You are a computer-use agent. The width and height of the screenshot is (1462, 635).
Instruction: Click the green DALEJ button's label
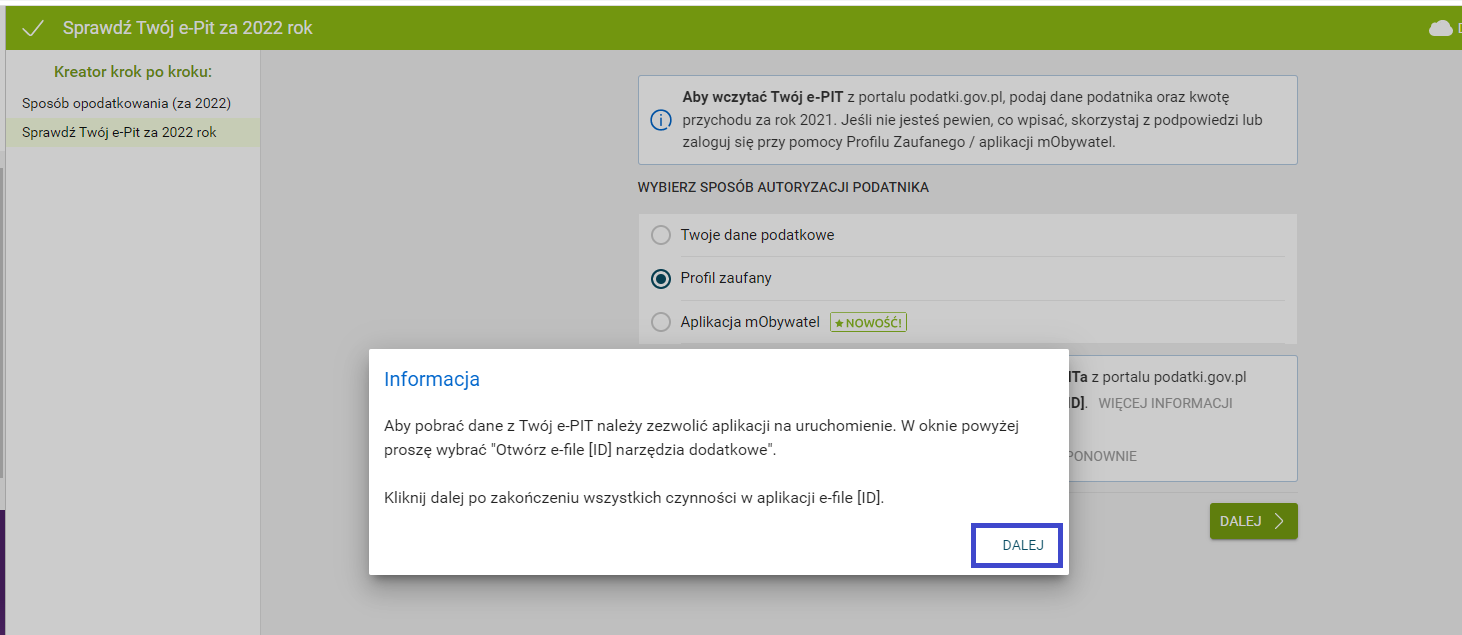pyautogui.click(x=1240, y=521)
